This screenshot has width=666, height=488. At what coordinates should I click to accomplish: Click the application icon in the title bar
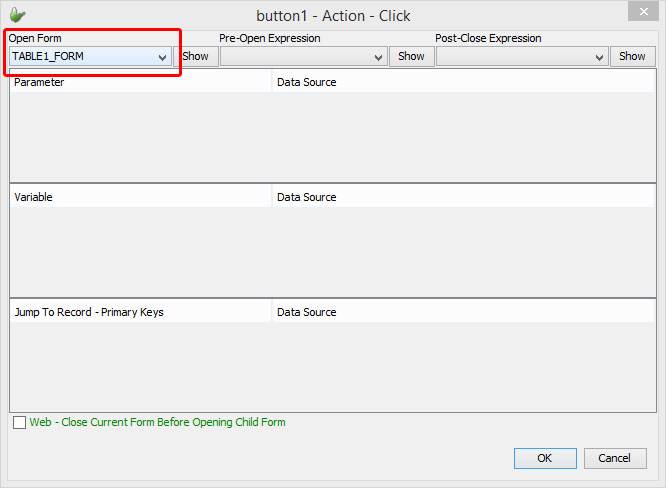(18, 15)
